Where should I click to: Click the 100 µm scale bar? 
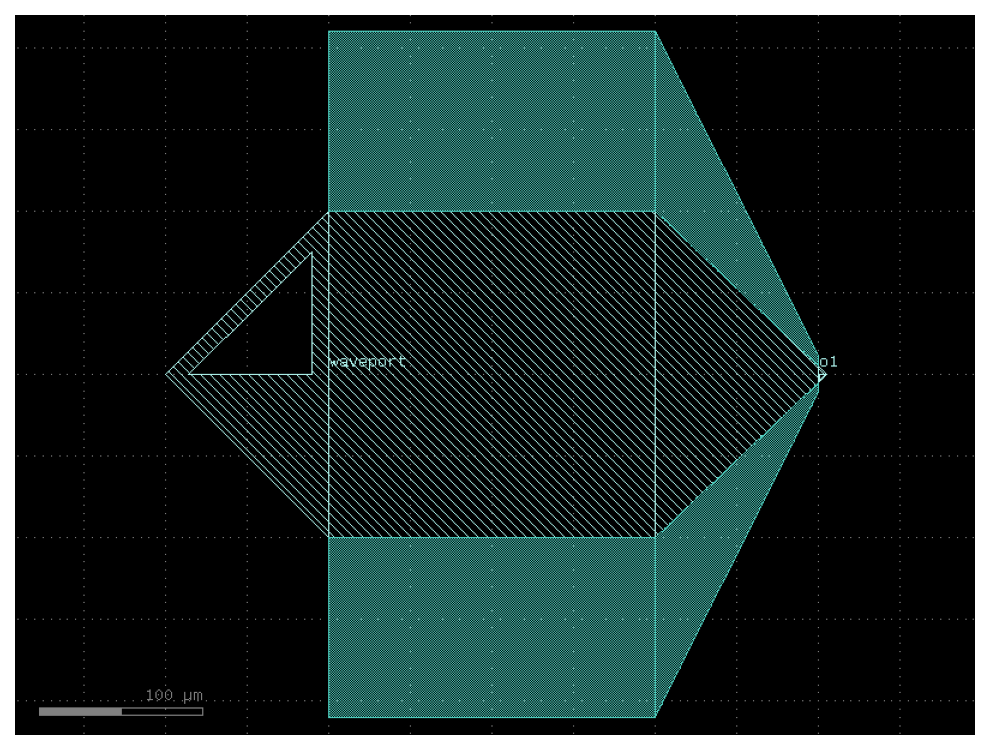point(121,711)
